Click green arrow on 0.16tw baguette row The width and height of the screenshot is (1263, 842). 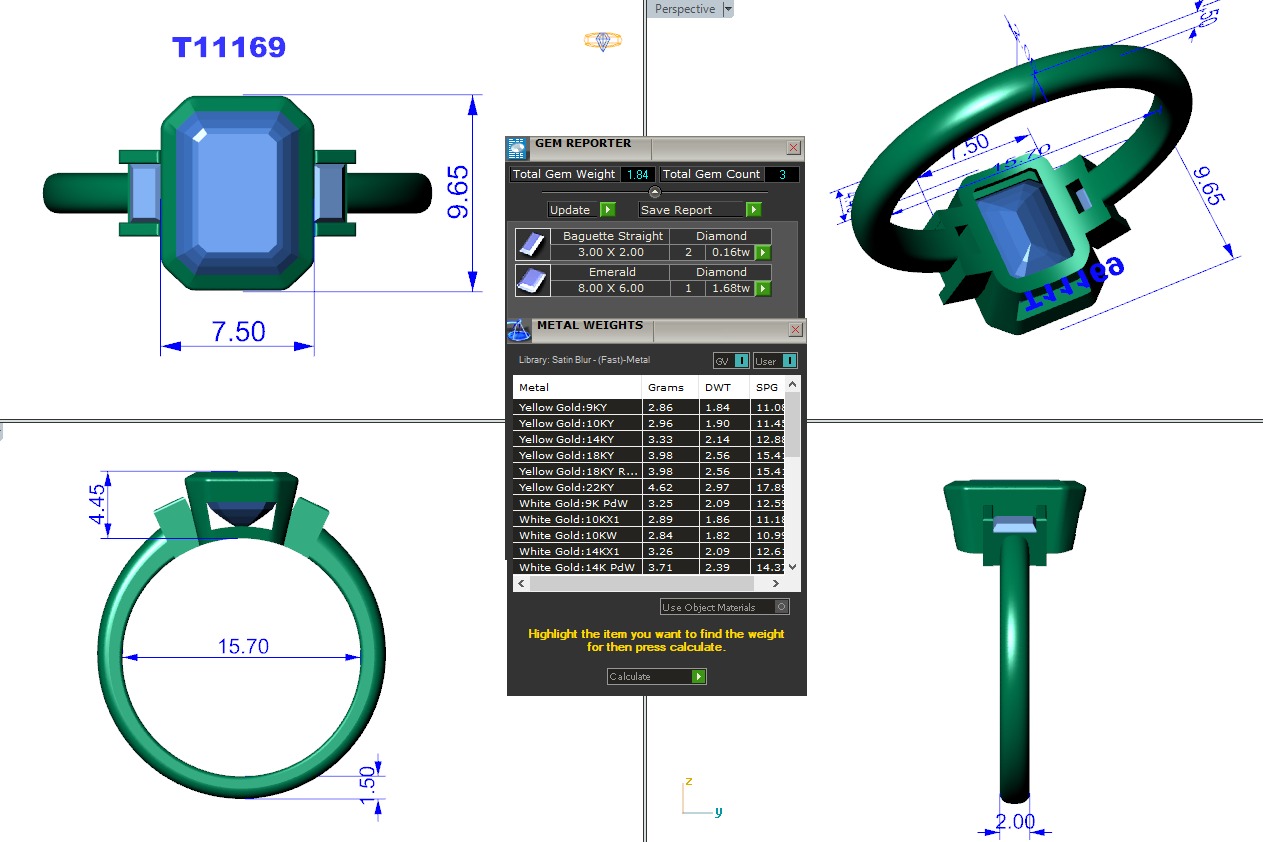763,253
